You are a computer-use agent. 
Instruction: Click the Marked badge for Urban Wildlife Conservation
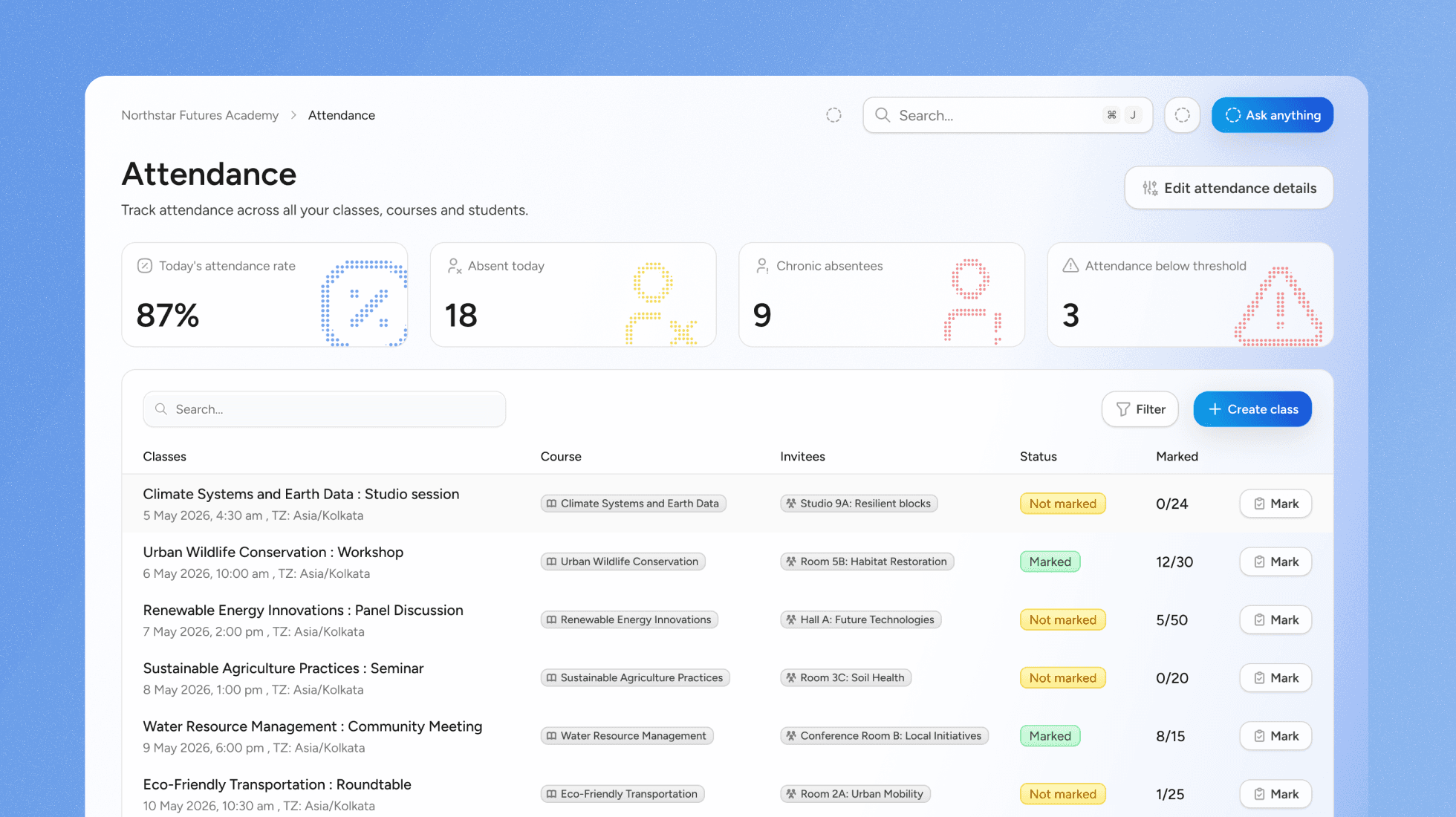click(1050, 562)
